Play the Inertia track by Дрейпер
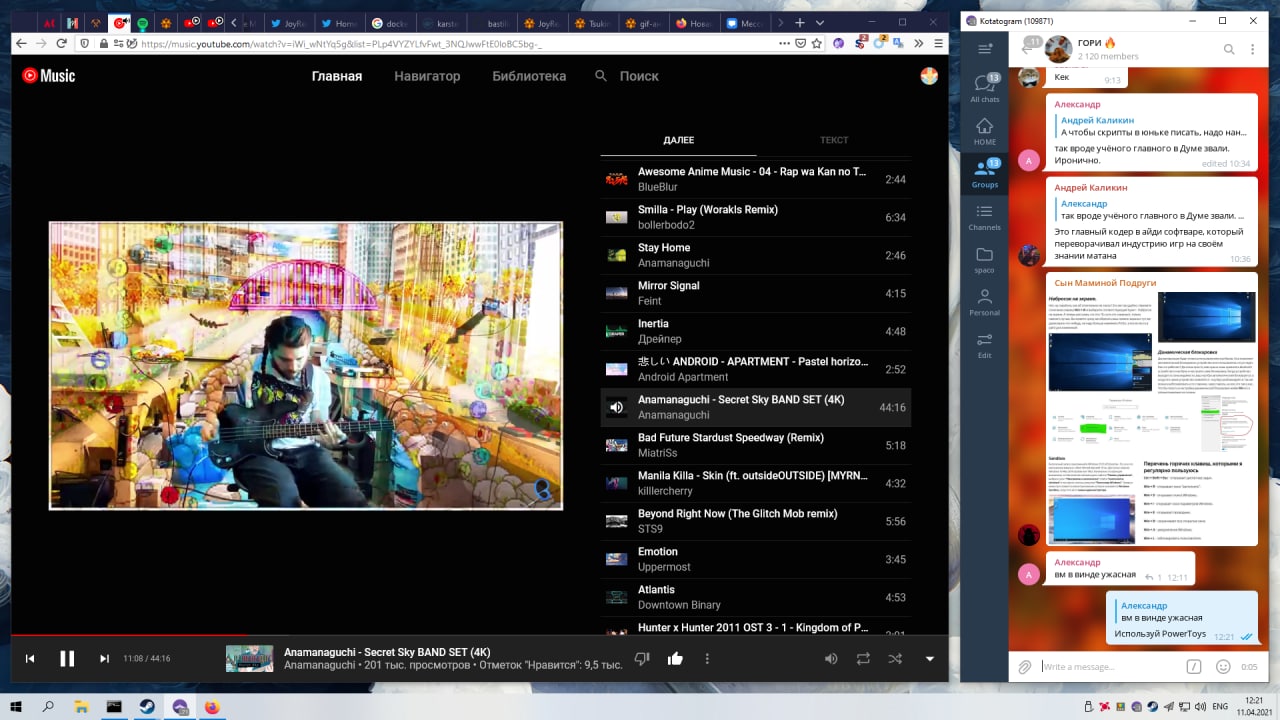 pyautogui.click(x=756, y=331)
